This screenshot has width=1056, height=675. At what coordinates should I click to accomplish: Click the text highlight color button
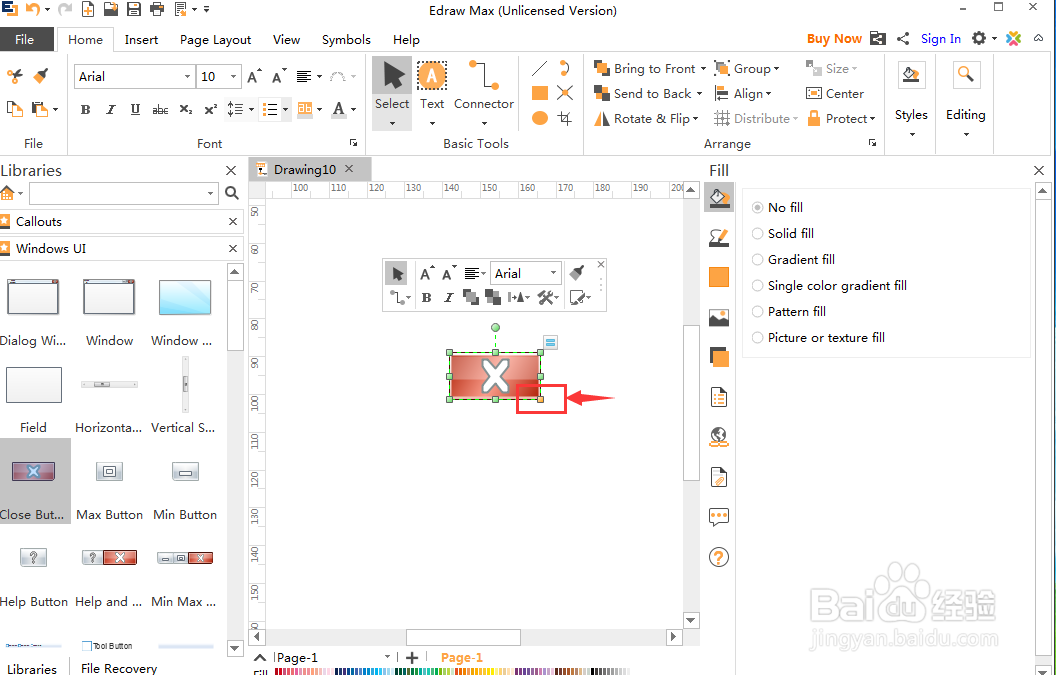click(305, 109)
